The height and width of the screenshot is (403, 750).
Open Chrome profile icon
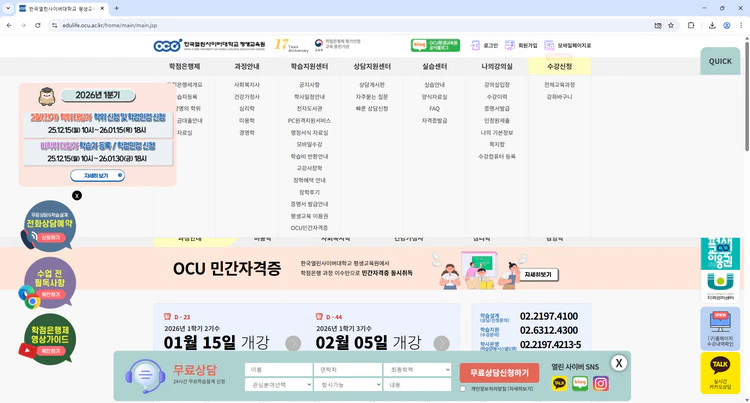pyautogui.click(x=727, y=25)
